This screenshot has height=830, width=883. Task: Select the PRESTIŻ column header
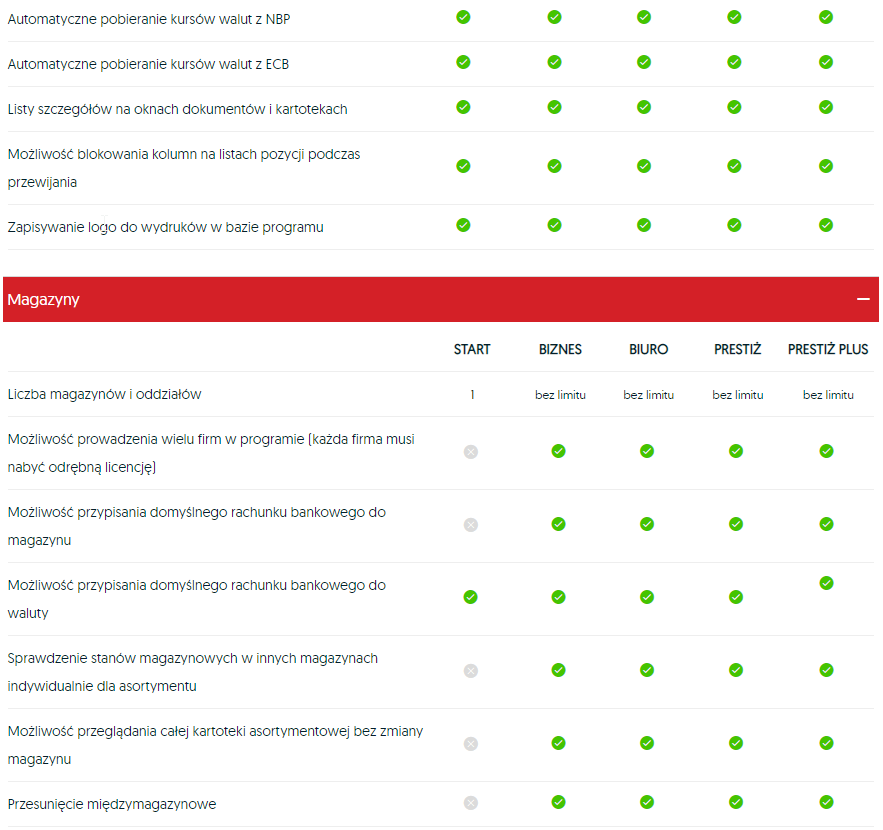[737, 349]
